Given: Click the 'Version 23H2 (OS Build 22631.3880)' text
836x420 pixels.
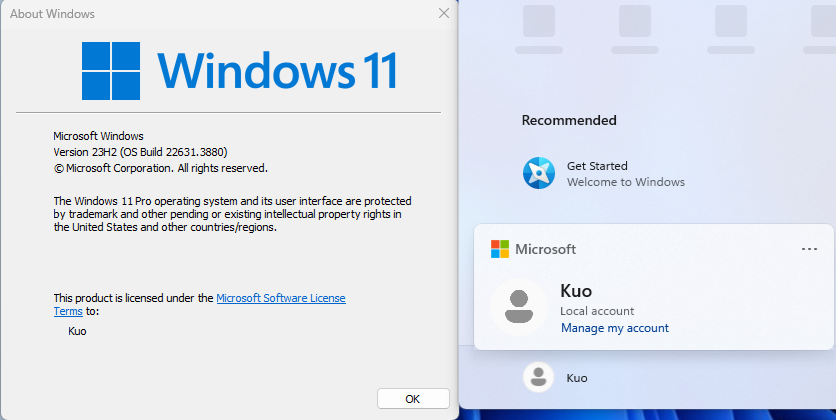Looking at the screenshot, I should [140, 152].
